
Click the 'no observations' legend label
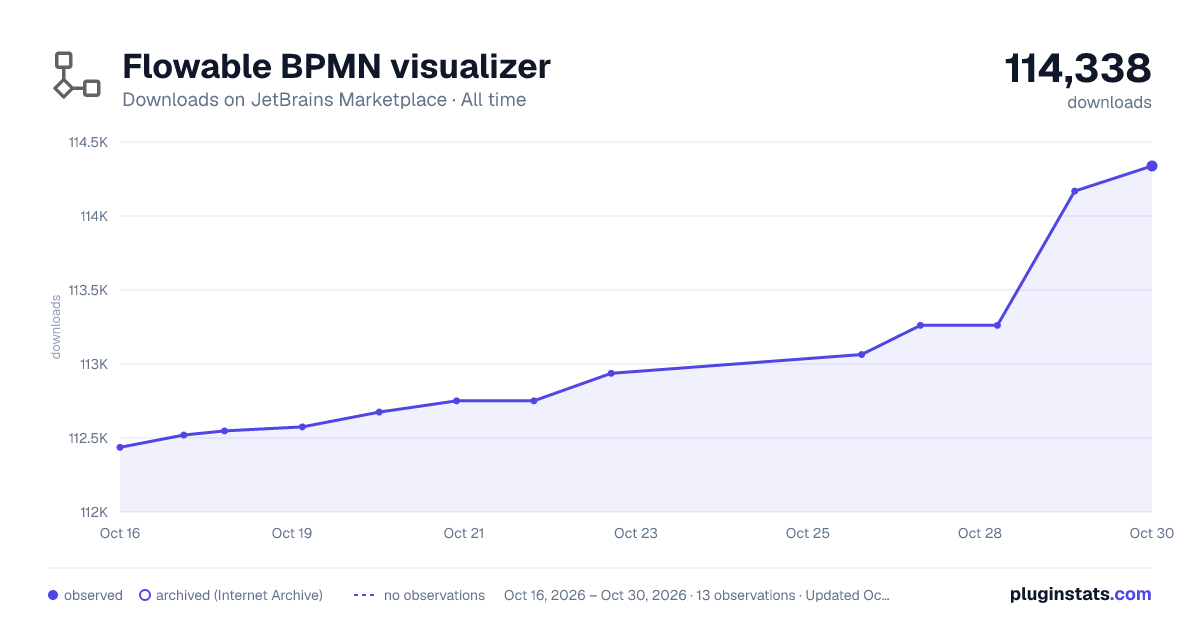click(x=434, y=595)
